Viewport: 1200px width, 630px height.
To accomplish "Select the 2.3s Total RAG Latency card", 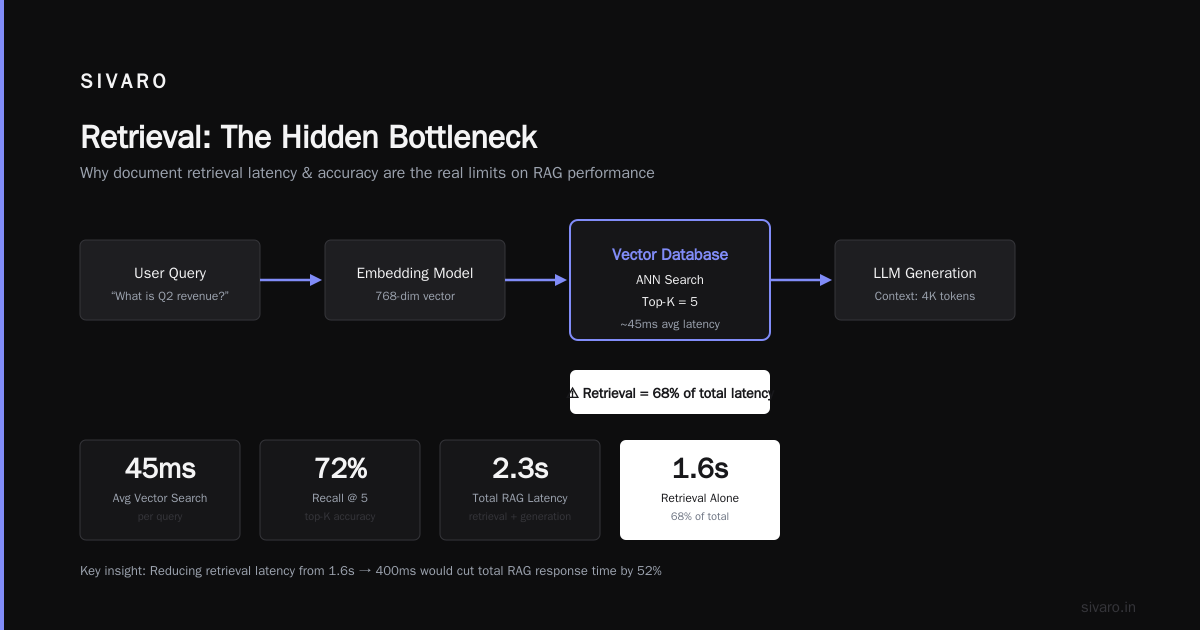I will [x=520, y=490].
